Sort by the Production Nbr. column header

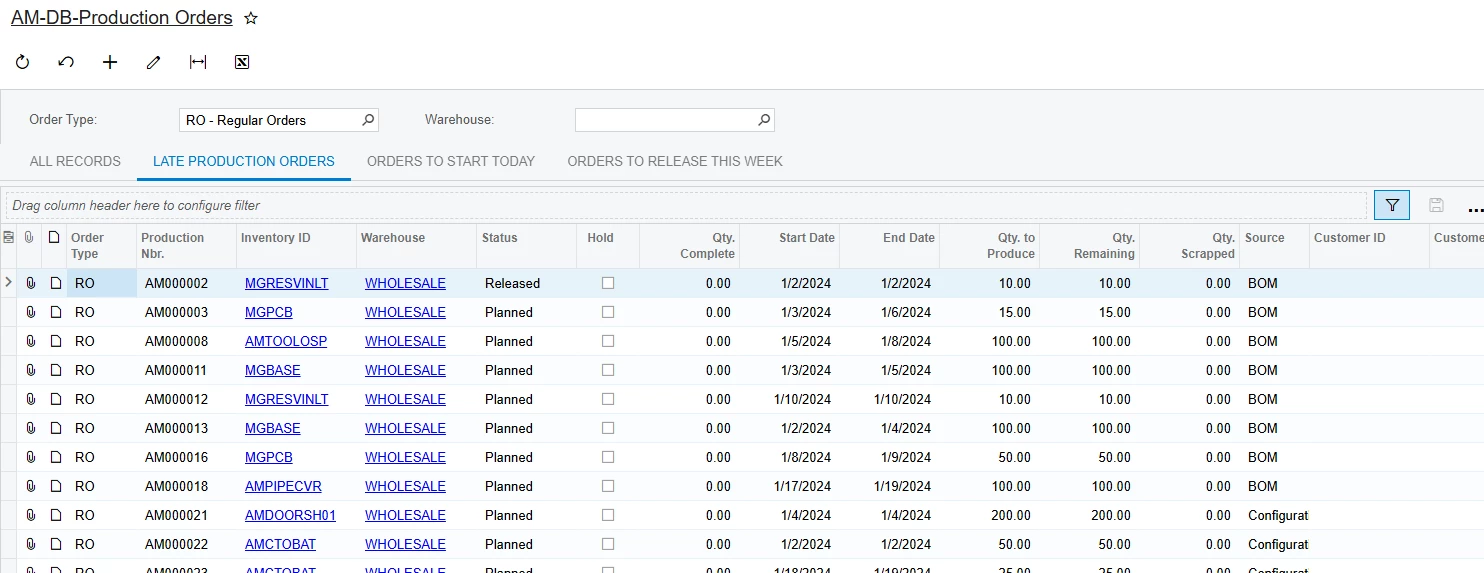185,245
